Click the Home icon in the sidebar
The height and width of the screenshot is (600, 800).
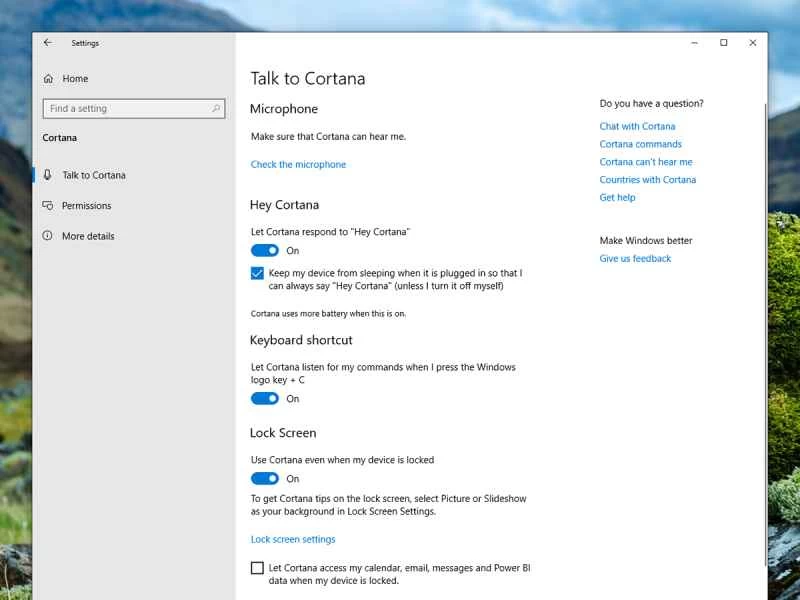(x=47, y=78)
